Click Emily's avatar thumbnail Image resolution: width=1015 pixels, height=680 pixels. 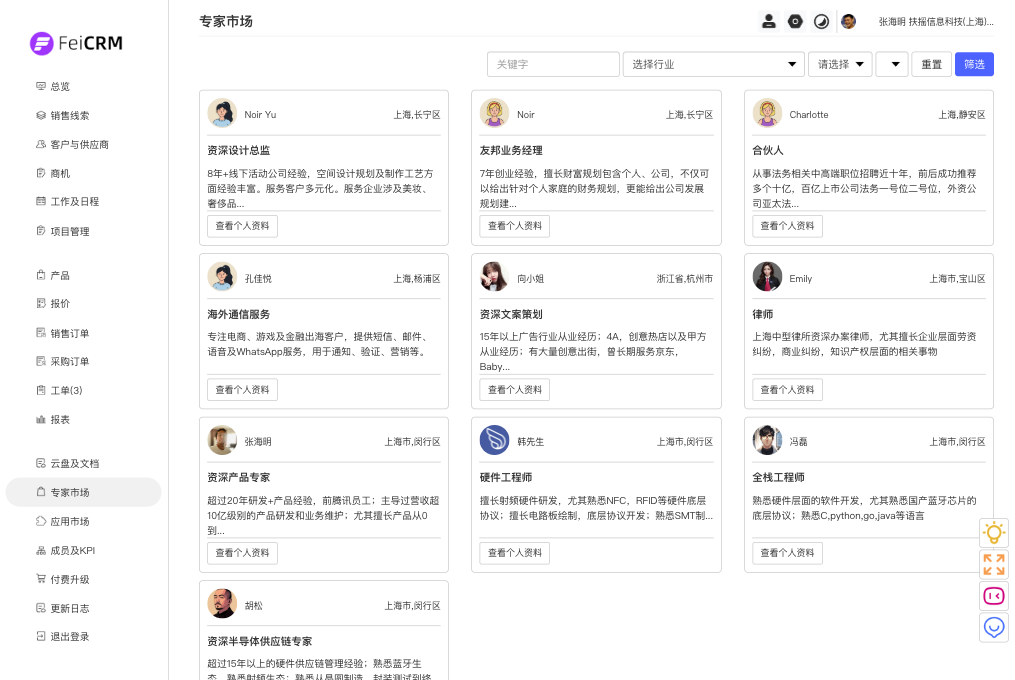coord(767,277)
